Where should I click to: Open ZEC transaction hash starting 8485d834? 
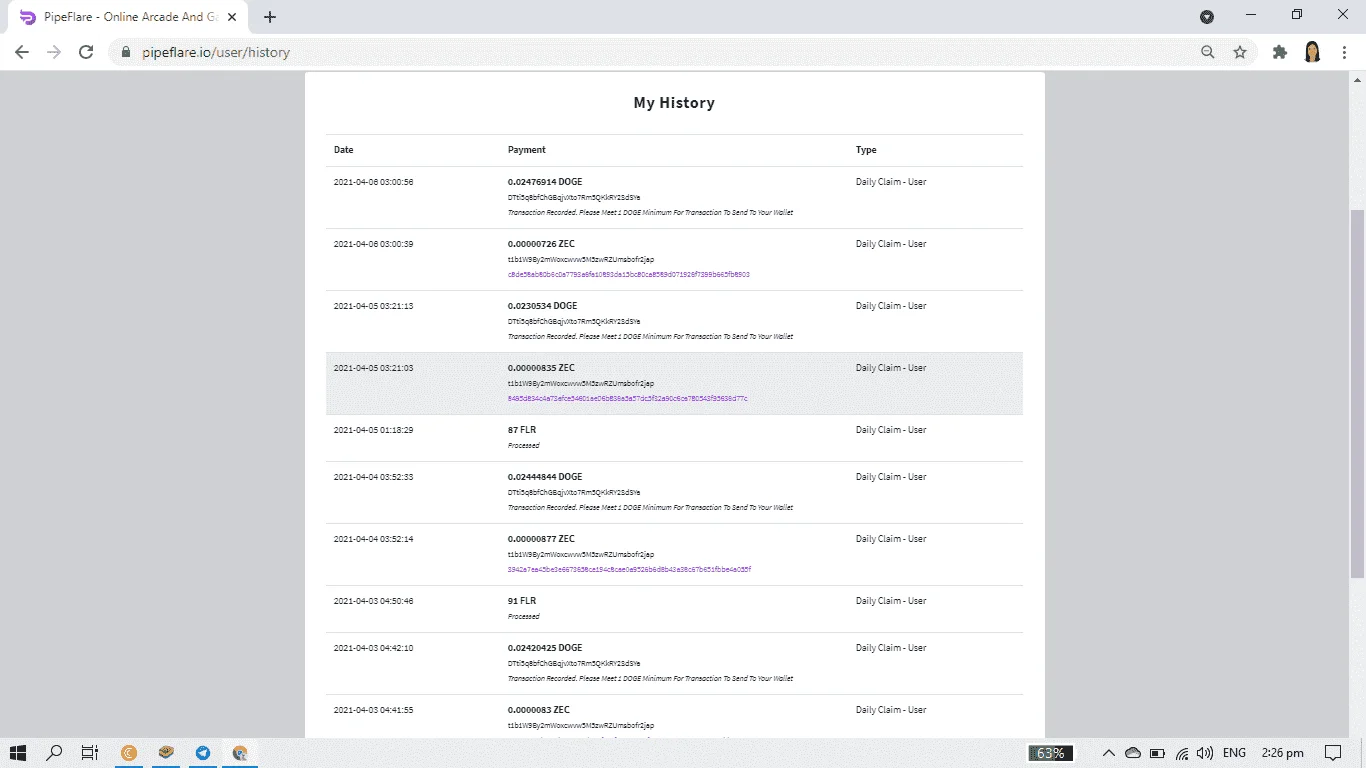(627, 398)
